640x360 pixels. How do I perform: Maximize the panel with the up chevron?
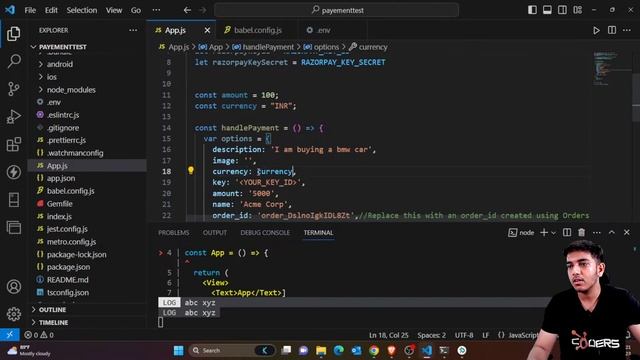(x=611, y=232)
